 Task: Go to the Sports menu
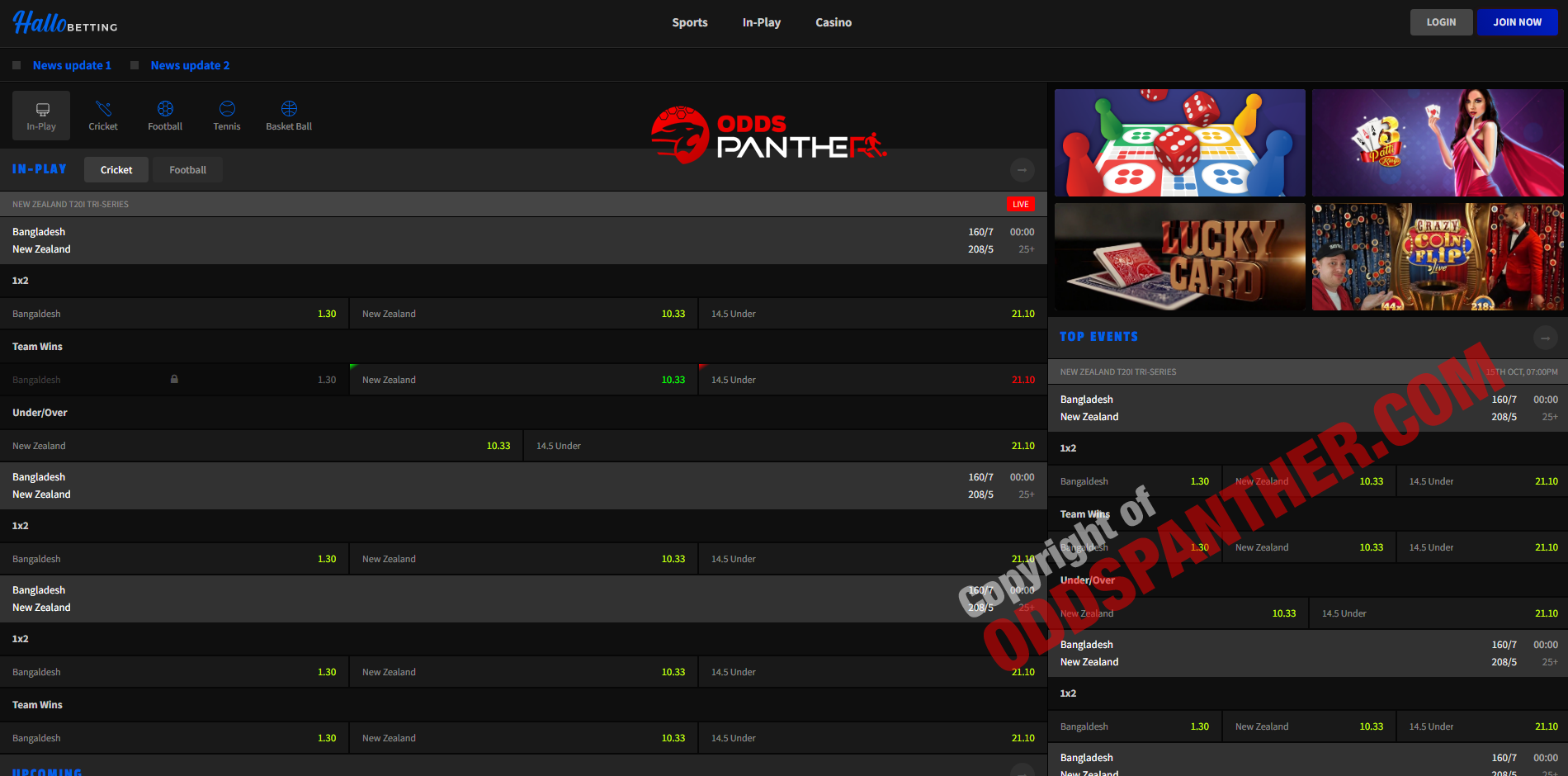(x=689, y=22)
